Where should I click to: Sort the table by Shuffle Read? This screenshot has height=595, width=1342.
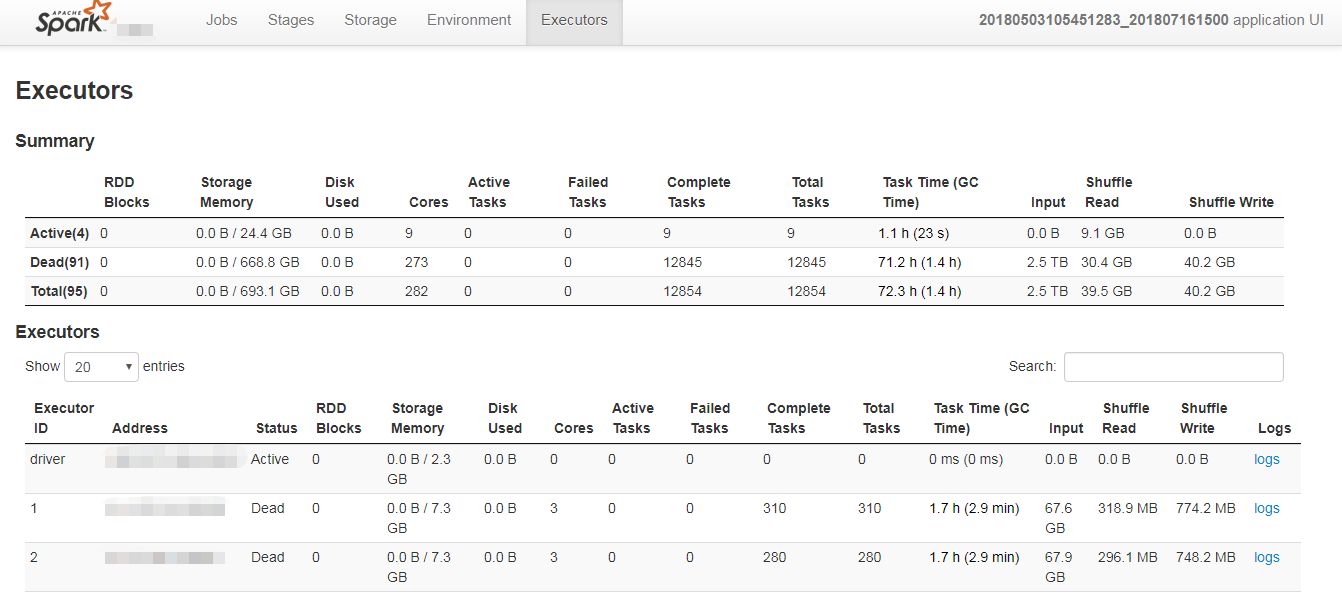pos(1126,417)
